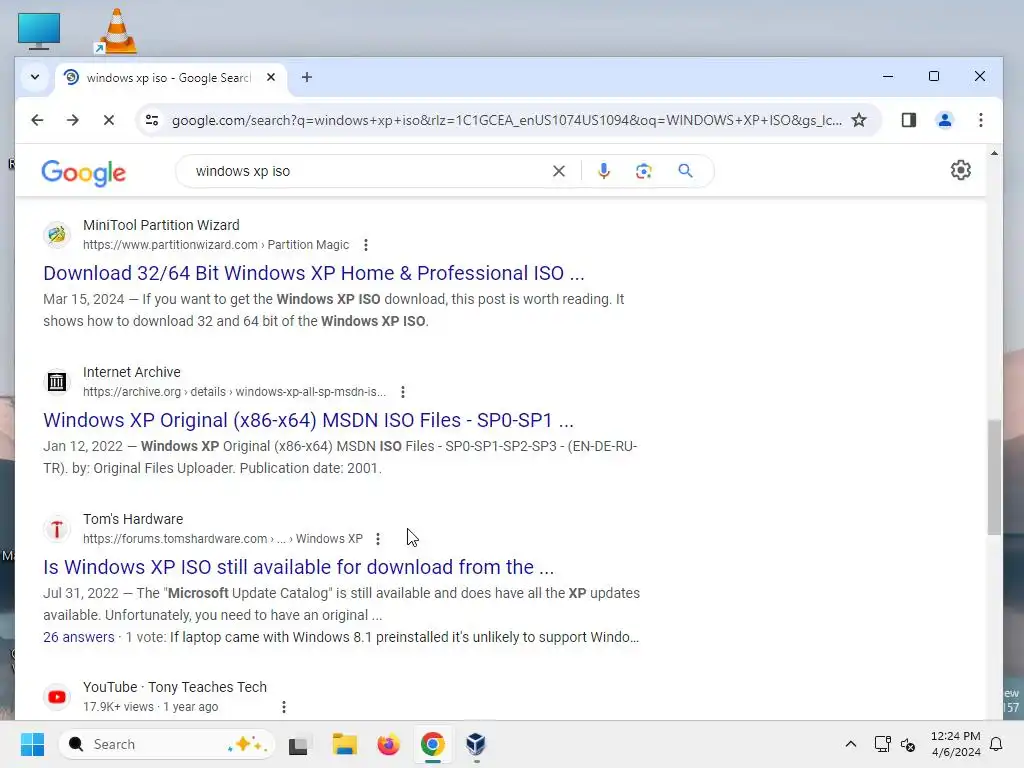
Task: Click the Internet Archive favicon
Action: tap(57, 381)
